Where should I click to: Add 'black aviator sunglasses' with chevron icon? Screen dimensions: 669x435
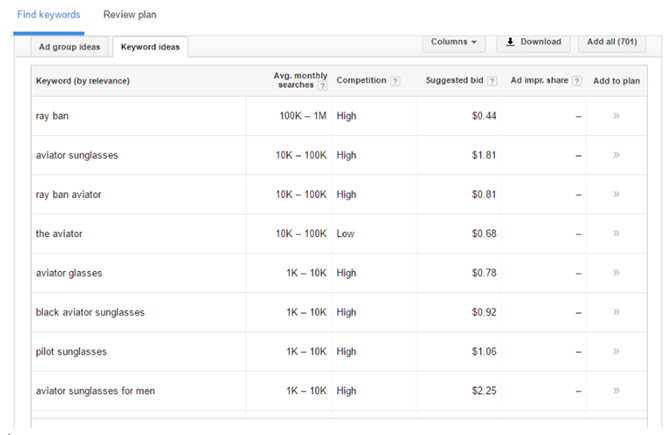point(616,312)
